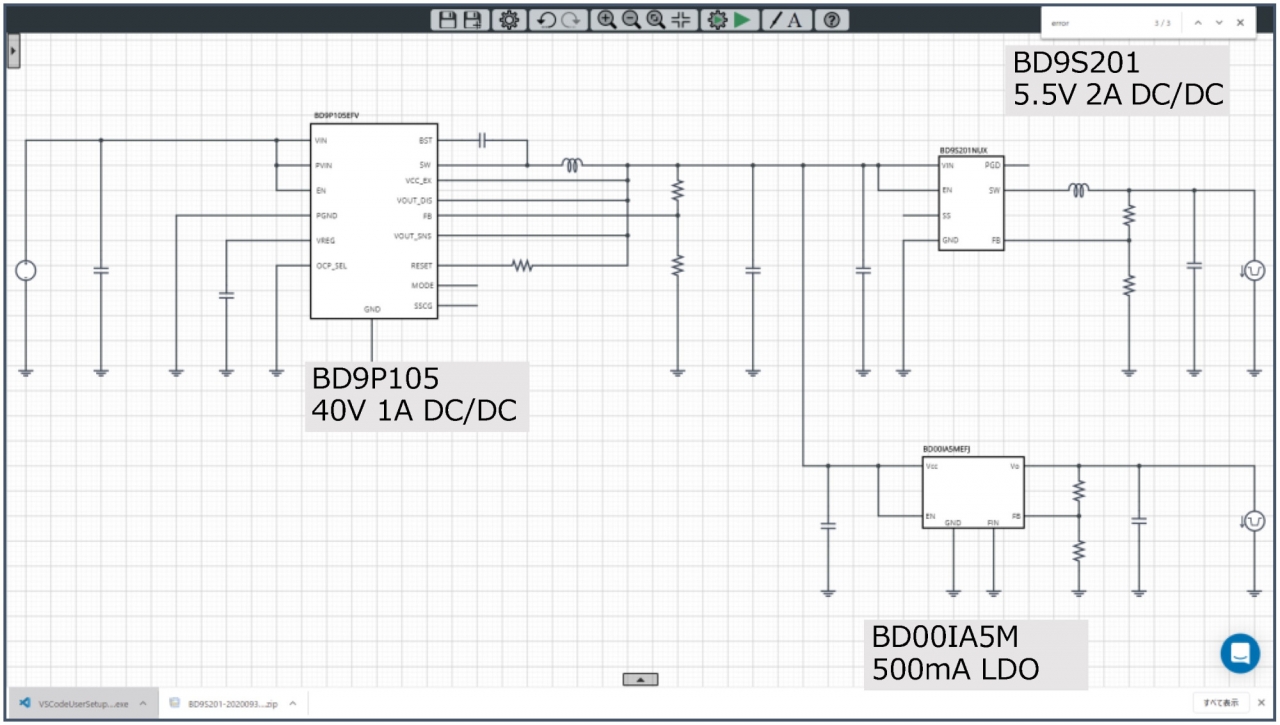Open BD9S201 zip download options chevron
This screenshot has height=725, width=1280.
pos(292,704)
